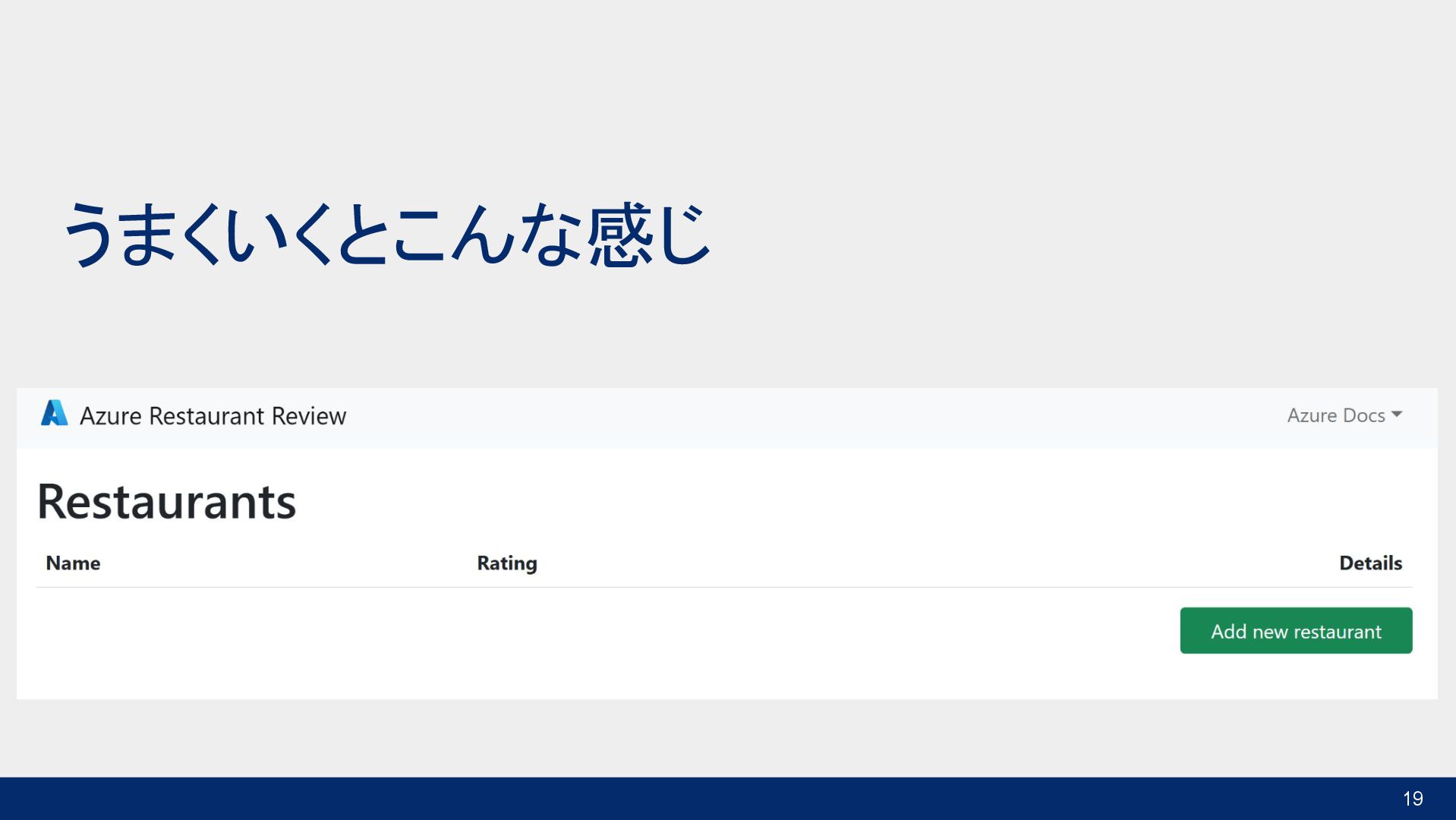Click the slide title うまくいくとこんな感じ
Screen dimensions: 1456x820
[387, 234]
